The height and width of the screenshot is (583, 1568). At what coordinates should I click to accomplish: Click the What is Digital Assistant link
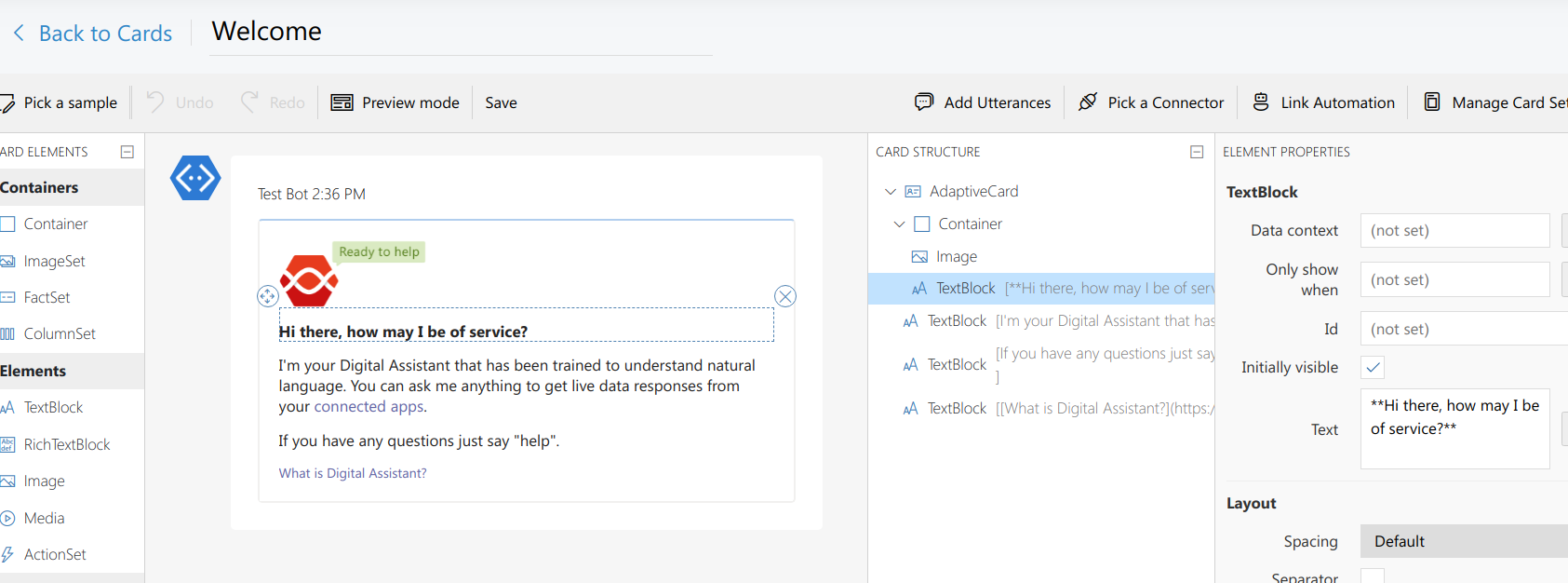click(x=353, y=473)
